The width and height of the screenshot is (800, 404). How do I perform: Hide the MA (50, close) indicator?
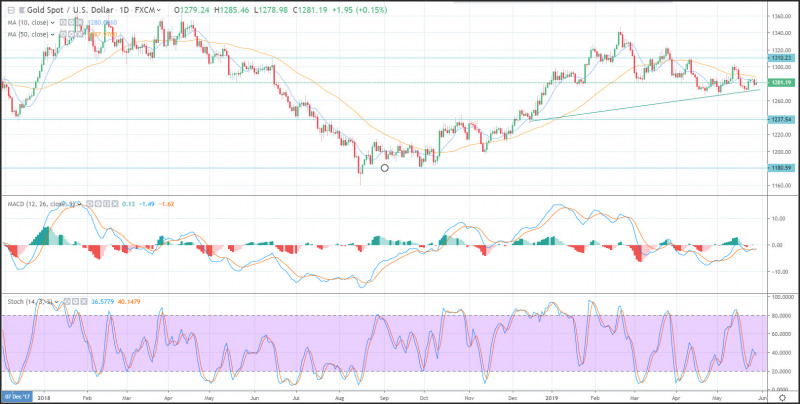[x=63, y=34]
